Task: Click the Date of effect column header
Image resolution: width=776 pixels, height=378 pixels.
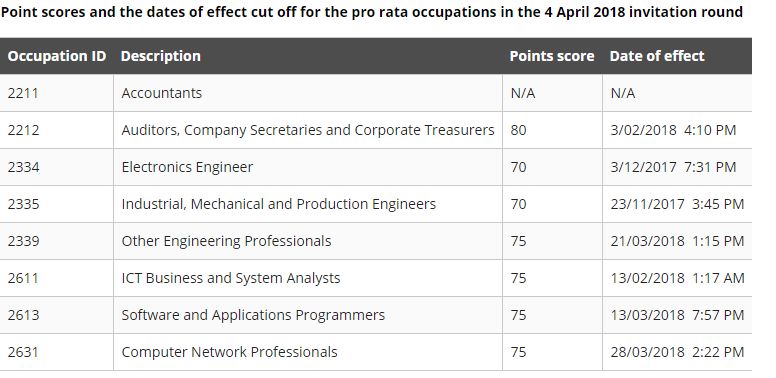Action: coord(657,56)
